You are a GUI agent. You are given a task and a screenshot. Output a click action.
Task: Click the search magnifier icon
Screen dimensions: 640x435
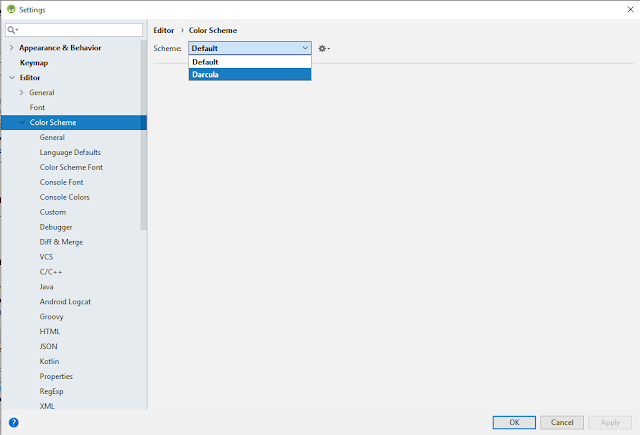12,30
